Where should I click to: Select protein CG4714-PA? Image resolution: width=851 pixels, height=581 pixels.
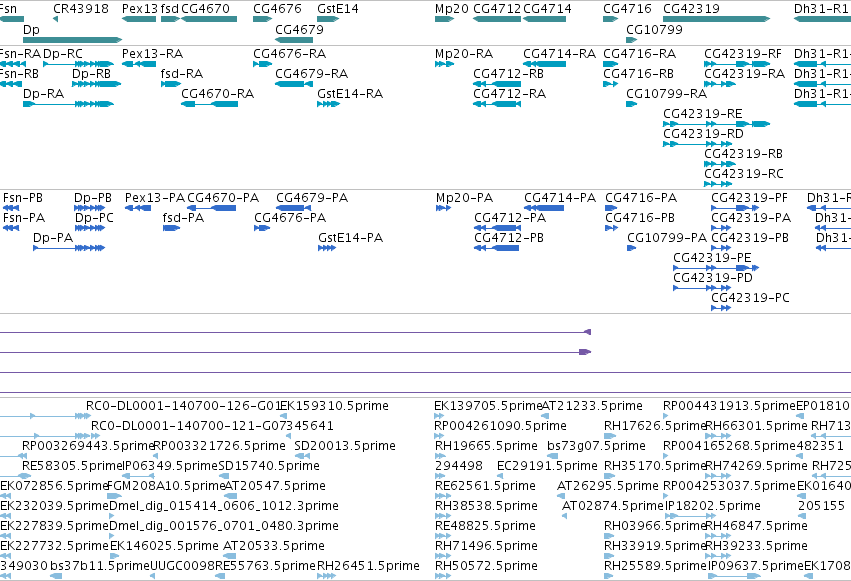(x=560, y=198)
